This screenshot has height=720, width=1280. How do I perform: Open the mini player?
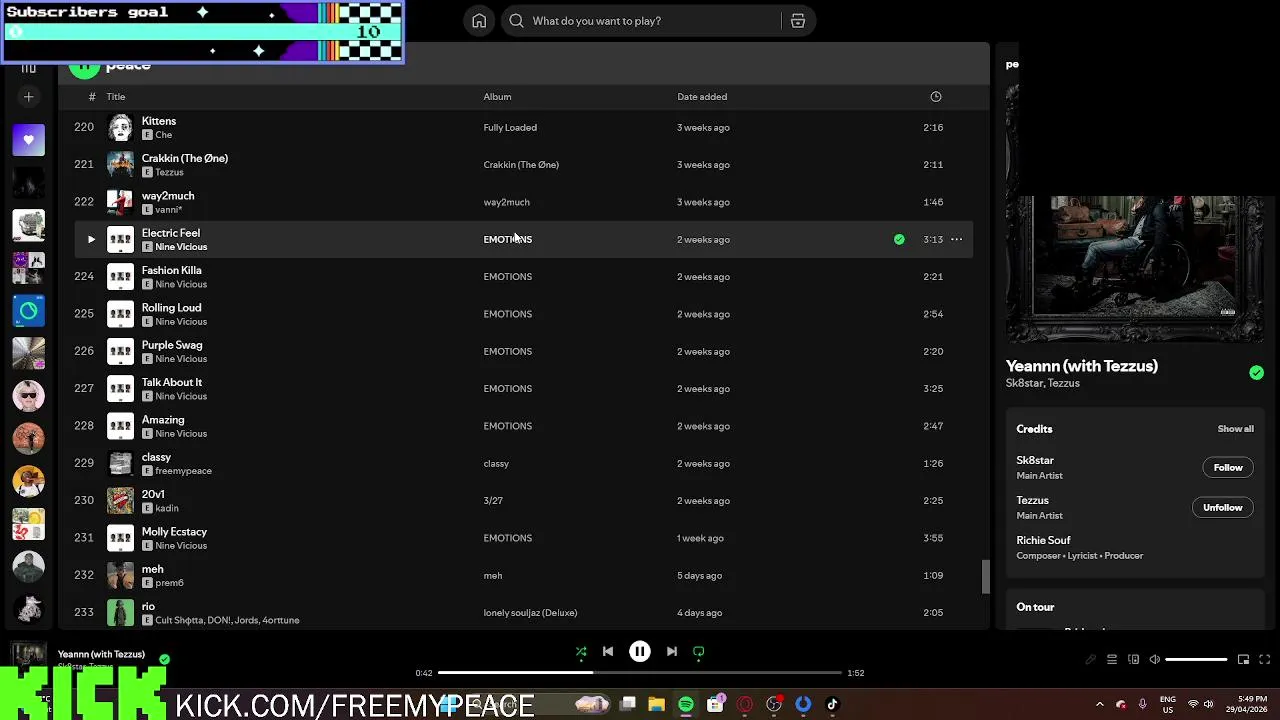[1243, 660]
